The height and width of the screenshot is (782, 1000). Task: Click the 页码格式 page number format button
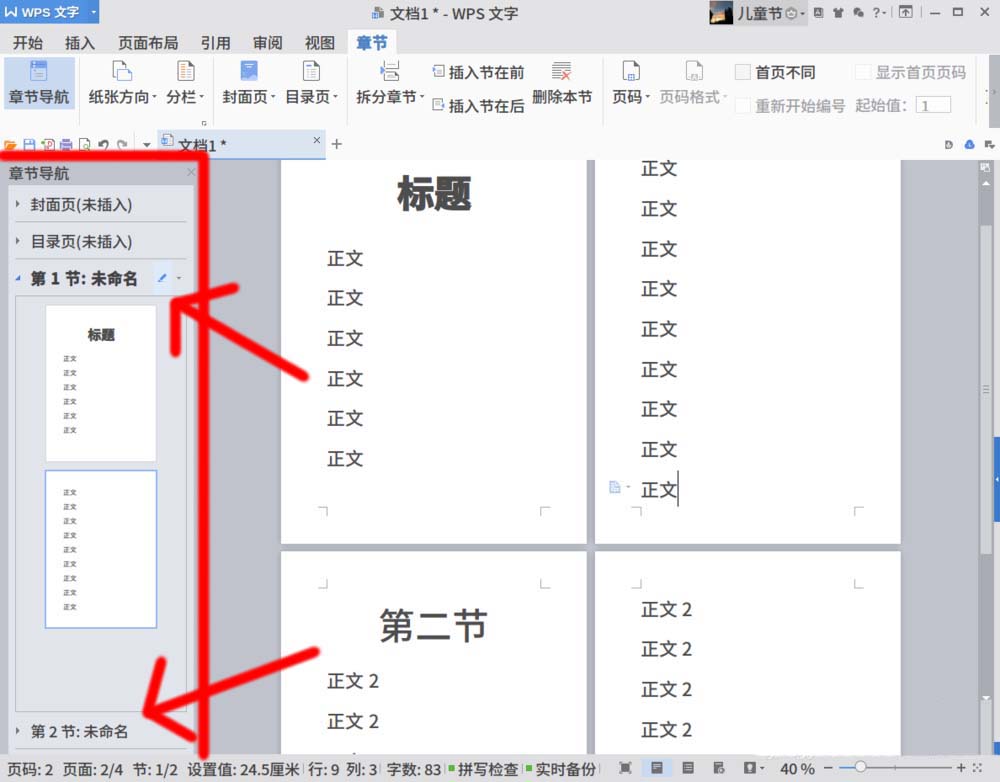coord(693,84)
